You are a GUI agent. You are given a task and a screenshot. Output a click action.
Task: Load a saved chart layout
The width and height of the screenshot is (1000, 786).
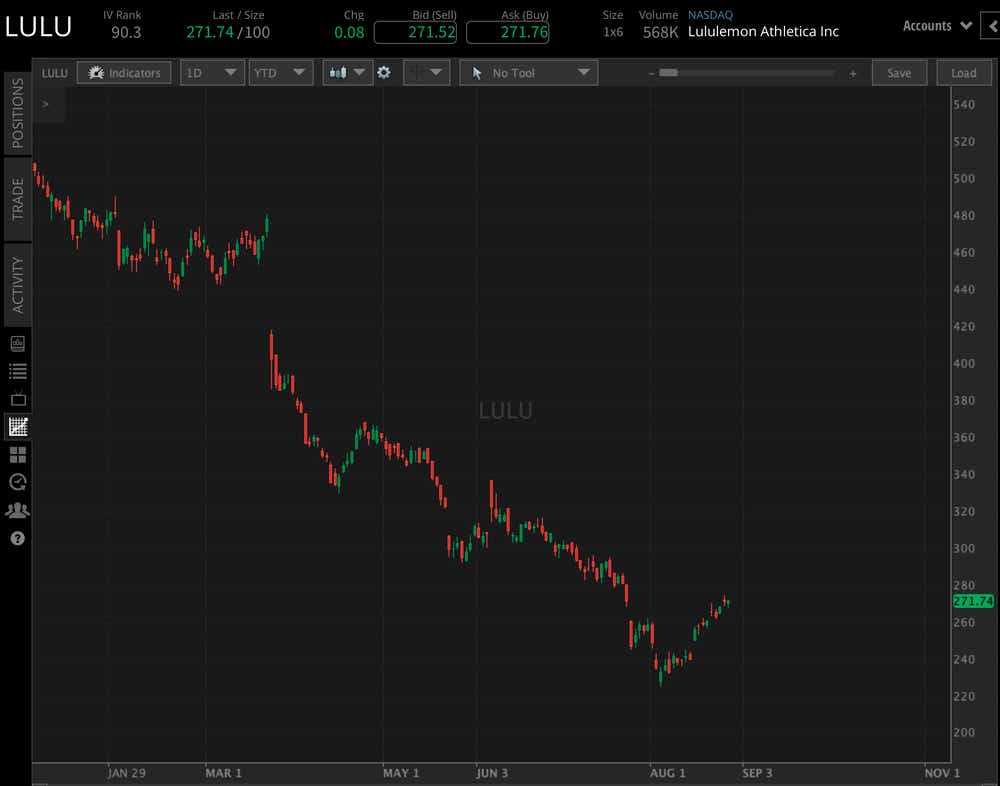tap(963, 72)
